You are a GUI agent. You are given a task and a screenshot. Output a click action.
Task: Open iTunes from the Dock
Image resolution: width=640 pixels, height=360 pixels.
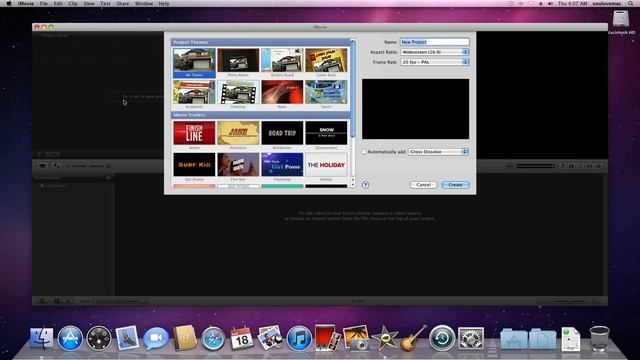(x=299, y=338)
